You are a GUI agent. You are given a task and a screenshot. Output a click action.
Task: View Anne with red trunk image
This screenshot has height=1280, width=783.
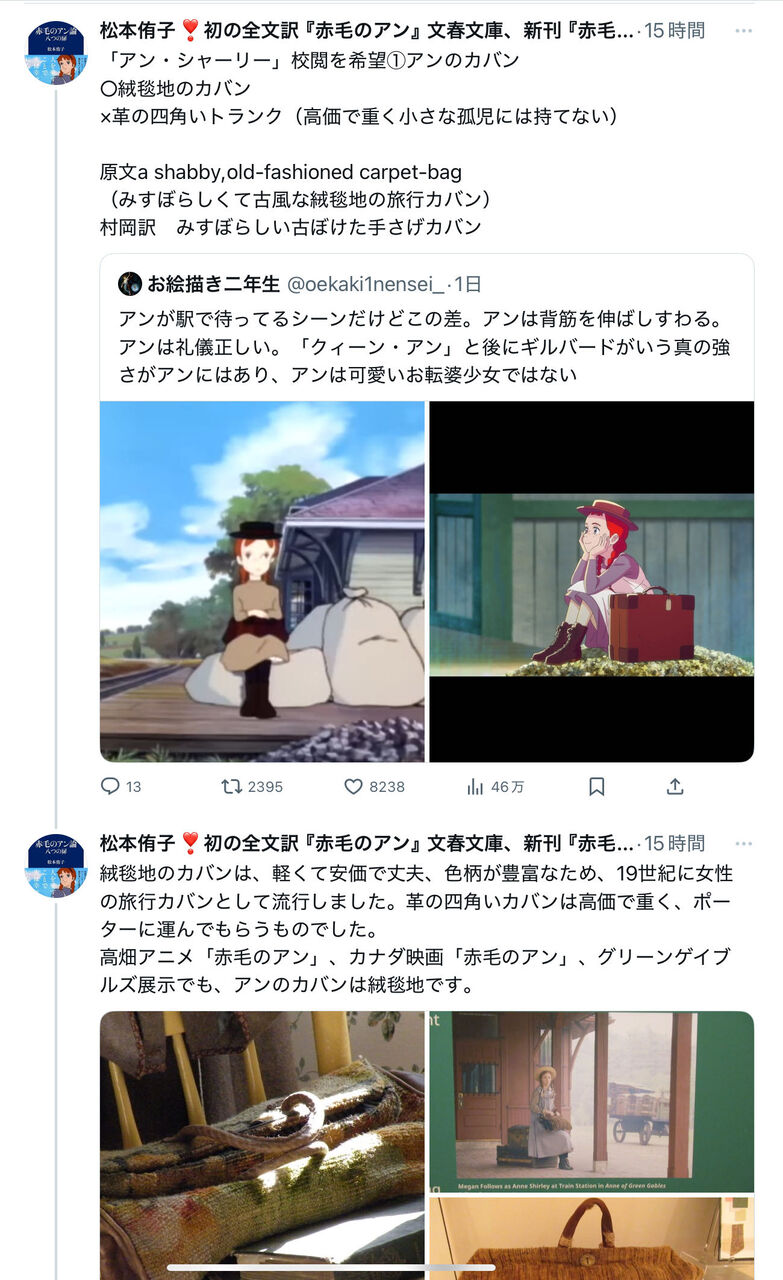click(x=592, y=582)
